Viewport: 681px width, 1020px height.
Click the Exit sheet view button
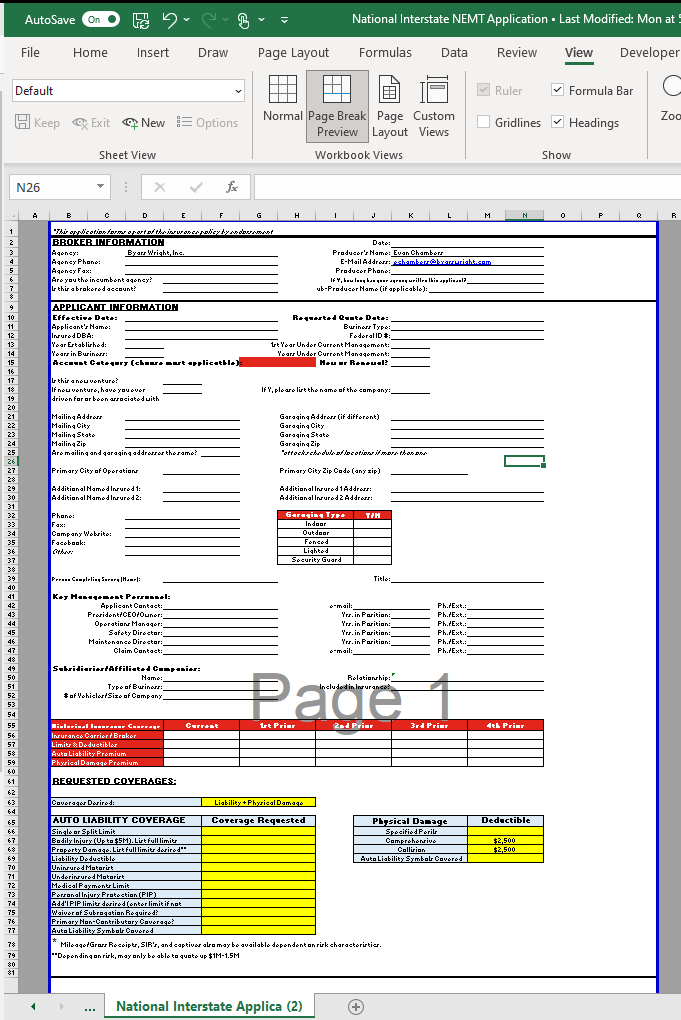(x=91, y=122)
